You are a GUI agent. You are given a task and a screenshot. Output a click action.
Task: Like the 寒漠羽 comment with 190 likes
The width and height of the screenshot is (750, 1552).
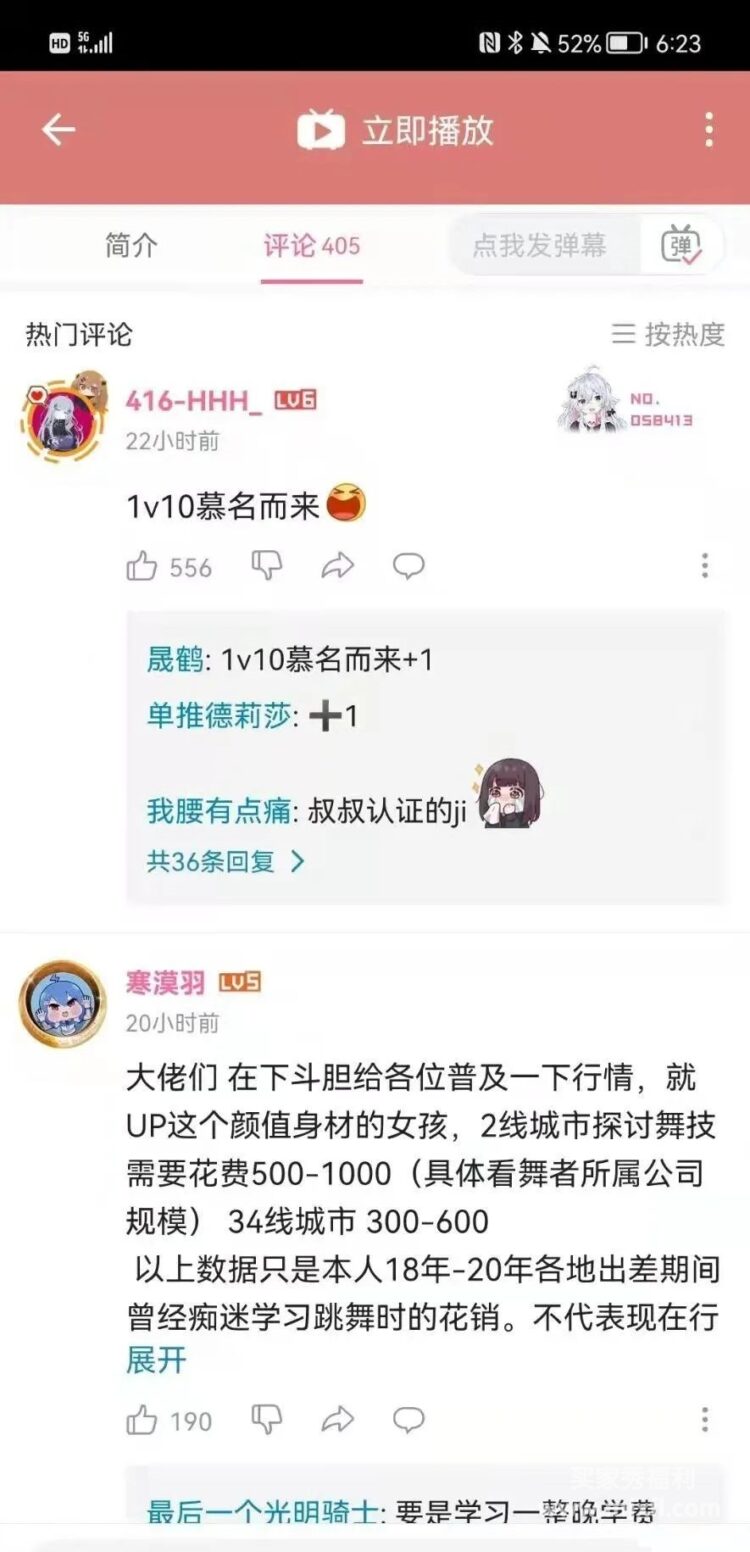point(168,1420)
